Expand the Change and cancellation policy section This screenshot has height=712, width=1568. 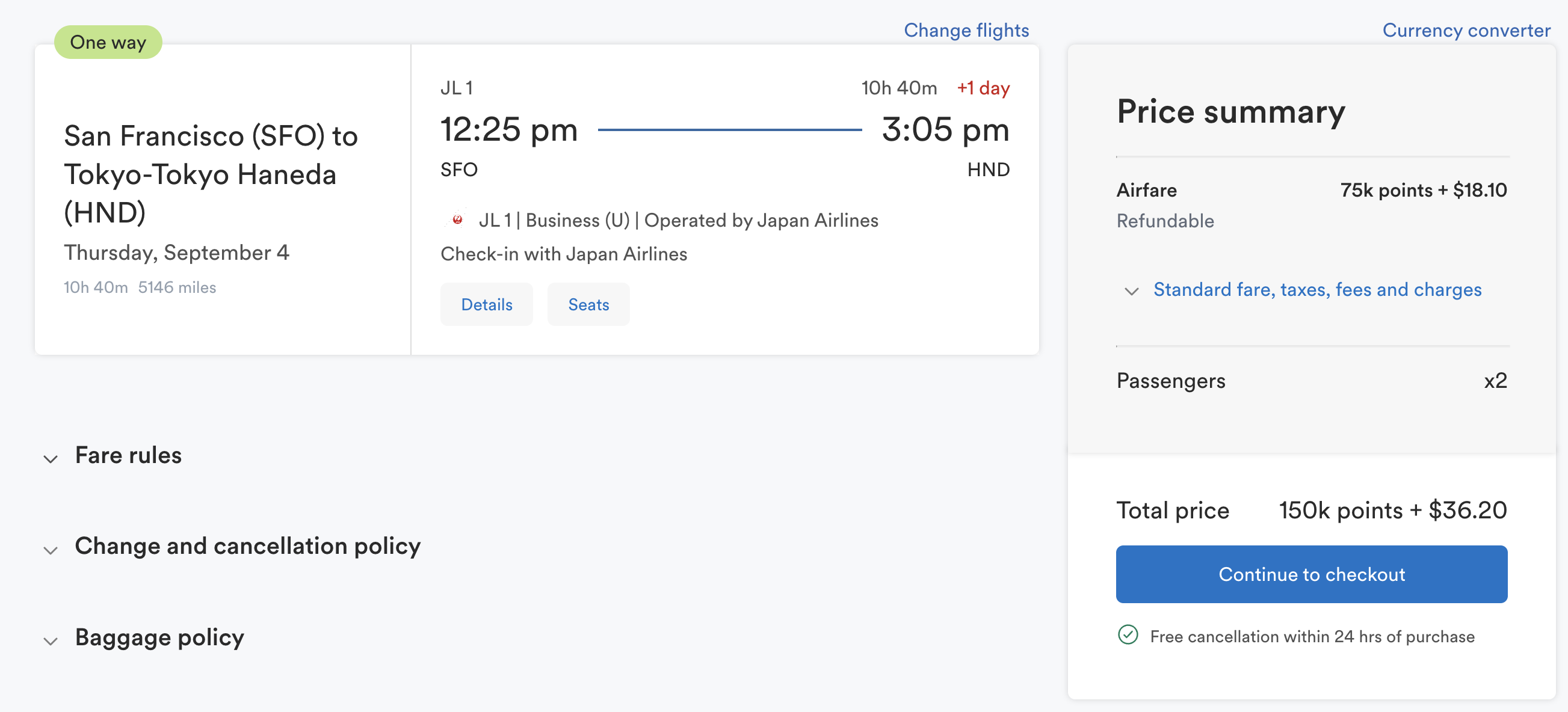(x=247, y=546)
